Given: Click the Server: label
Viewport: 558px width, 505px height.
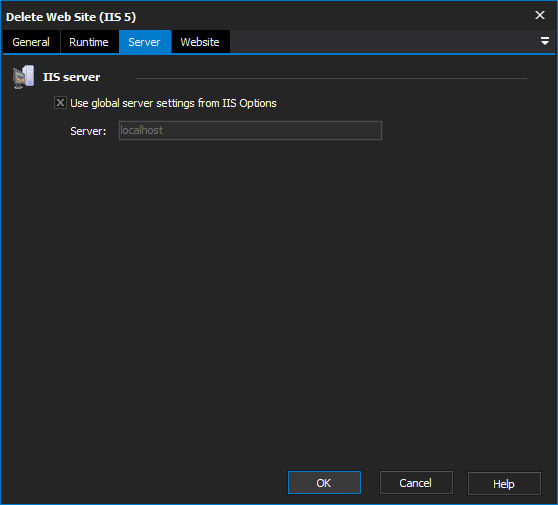Looking at the screenshot, I should [x=88, y=131].
